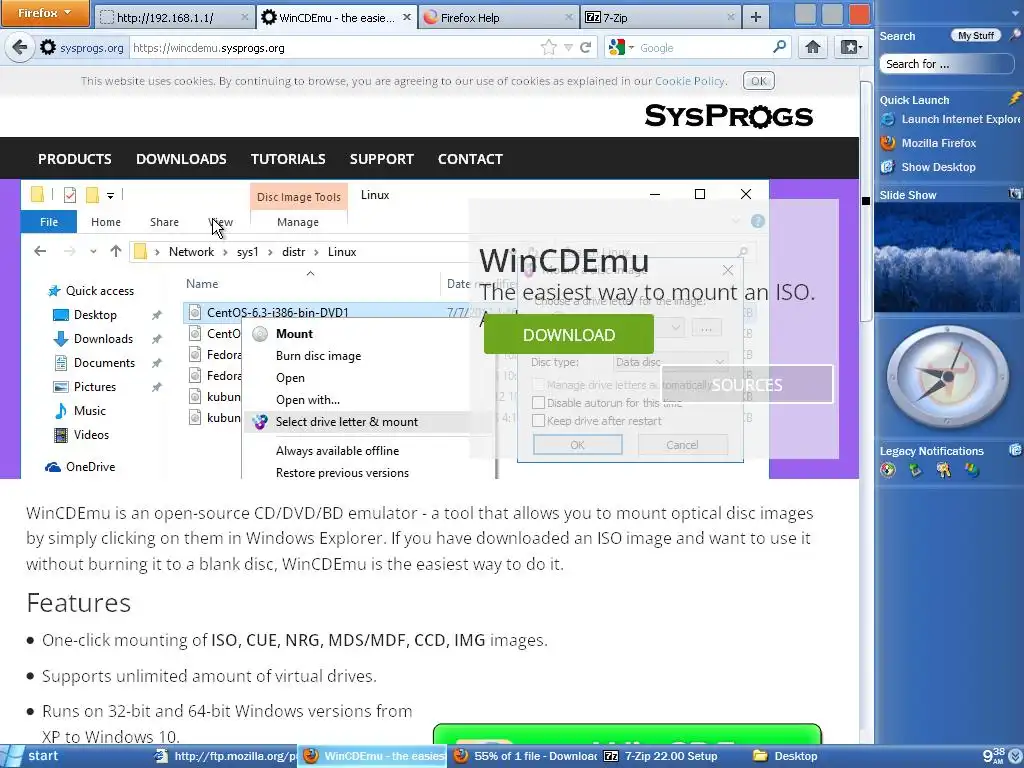Screen dimensions: 1024x768
Task: Open the 55% download progress taskbar window
Action: point(524,756)
